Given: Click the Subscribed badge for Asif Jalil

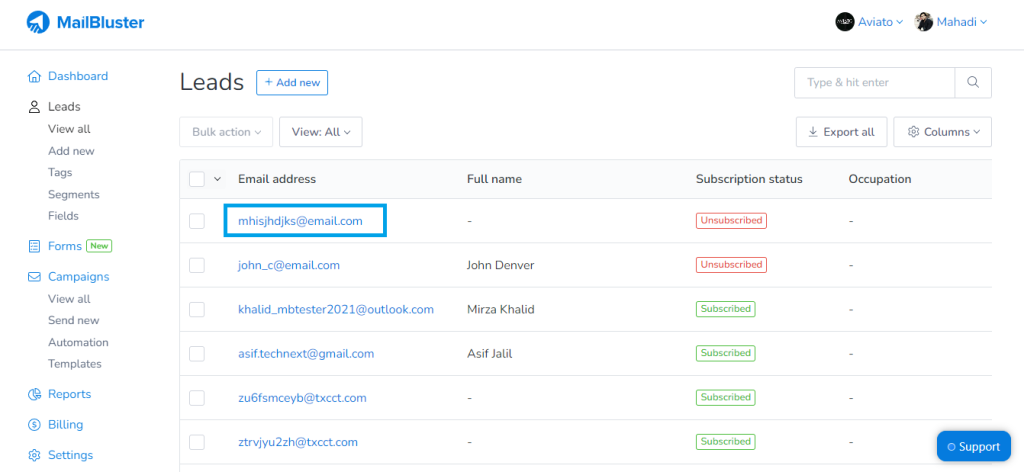Looking at the screenshot, I should pyautogui.click(x=726, y=353).
